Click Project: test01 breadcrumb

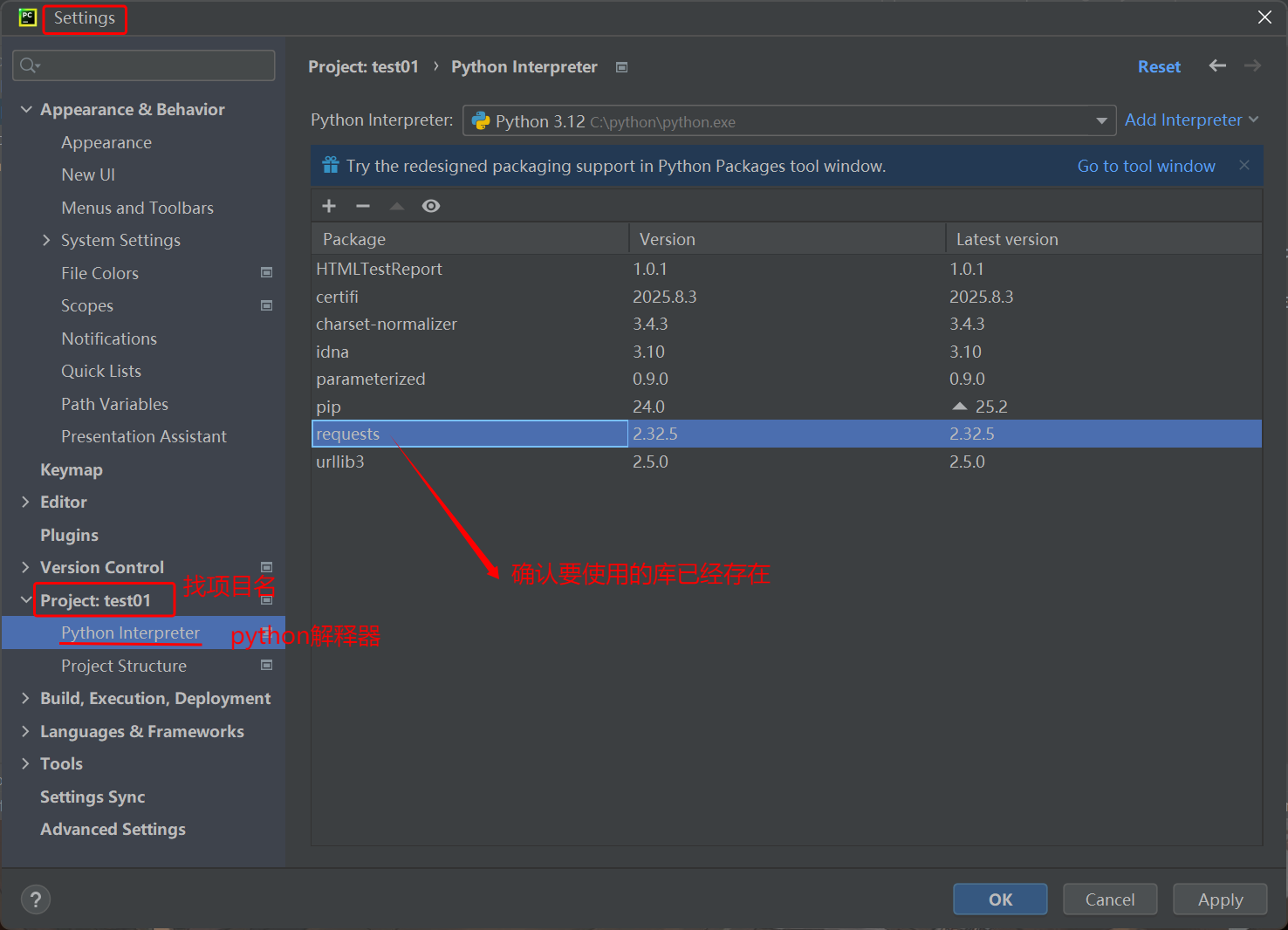pos(363,66)
